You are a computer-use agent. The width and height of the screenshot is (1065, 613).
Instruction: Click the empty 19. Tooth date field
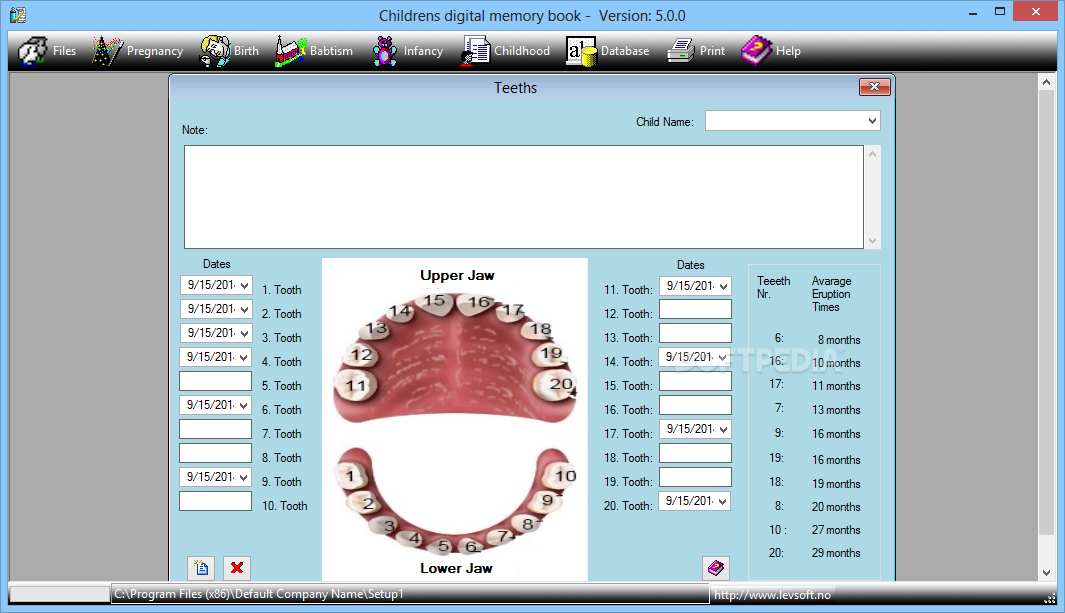coord(695,477)
